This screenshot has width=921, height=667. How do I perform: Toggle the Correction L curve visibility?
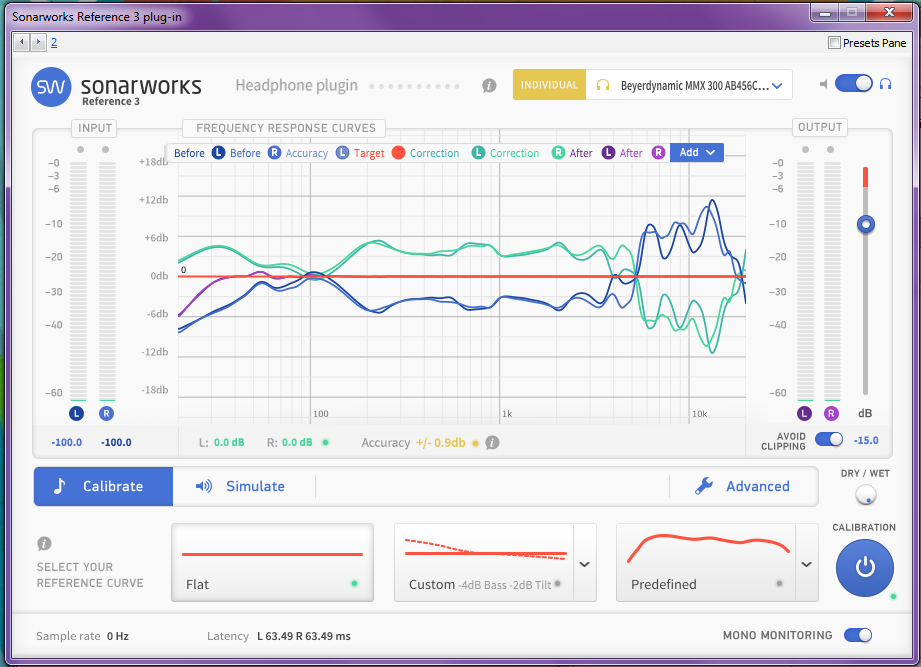[x=478, y=153]
